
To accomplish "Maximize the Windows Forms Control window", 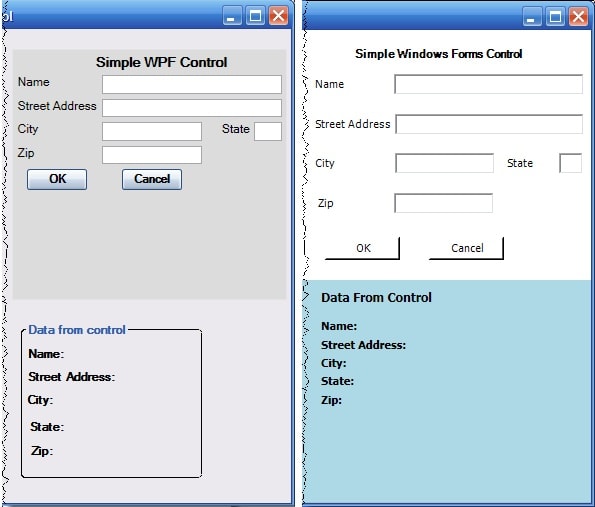I will coord(555,16).
